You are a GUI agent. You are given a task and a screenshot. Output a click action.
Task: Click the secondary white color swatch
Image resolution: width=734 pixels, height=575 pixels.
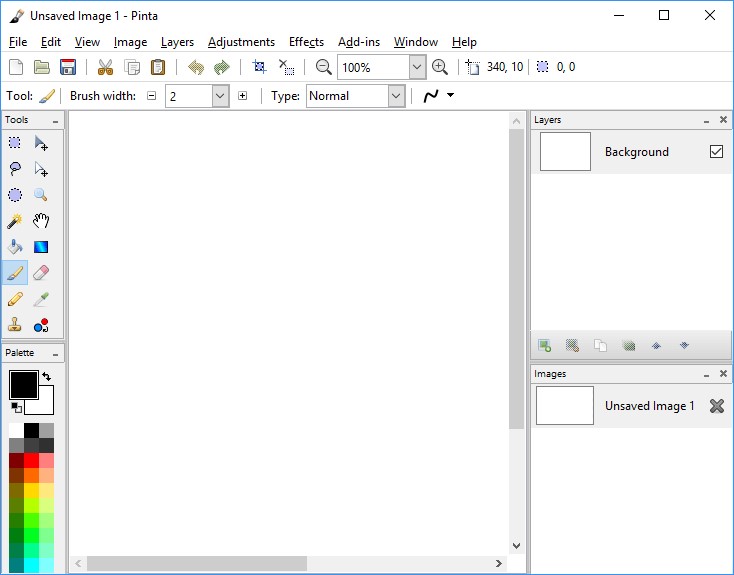click(45, 406)
